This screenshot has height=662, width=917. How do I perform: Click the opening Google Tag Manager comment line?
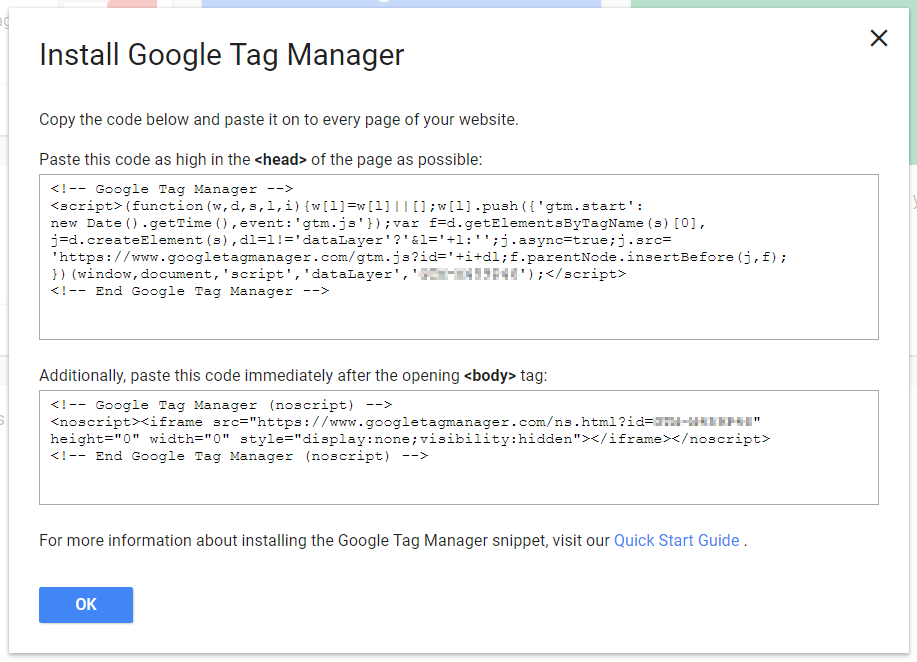click(171, 189)
